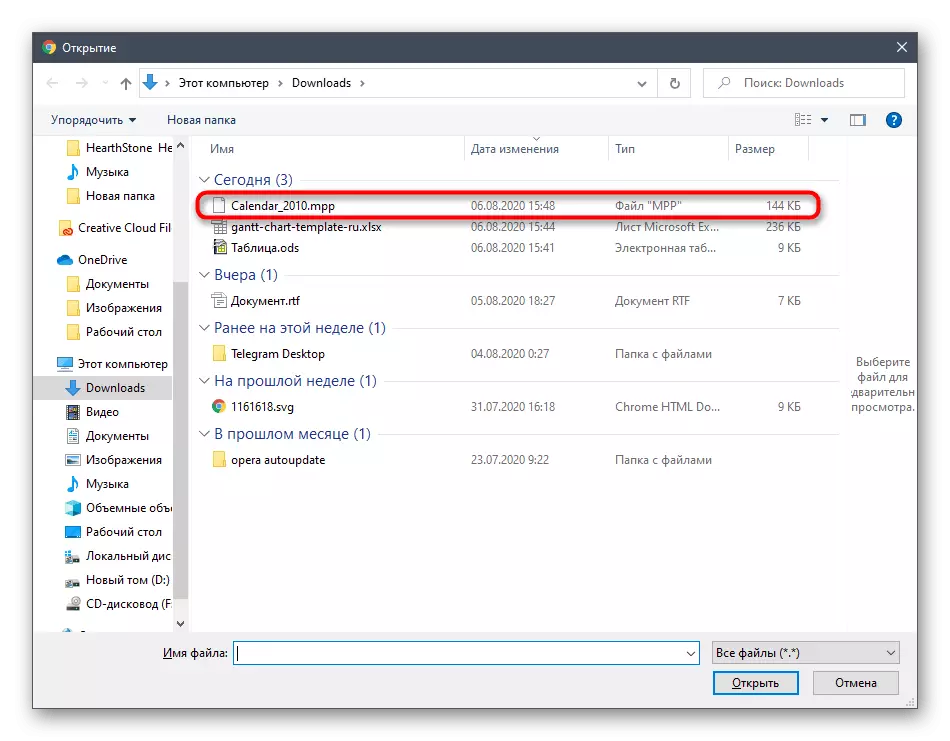Click the Up one level arrow icon
The image size is (950, 741).
pos(126,83)
